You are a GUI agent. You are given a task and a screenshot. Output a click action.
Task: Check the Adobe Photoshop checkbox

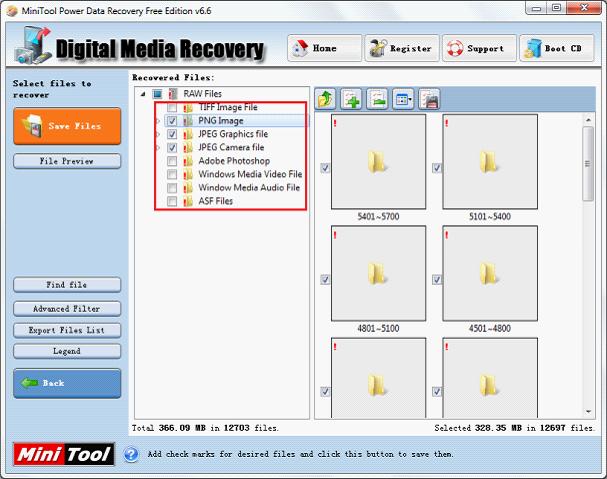(172, 161)
